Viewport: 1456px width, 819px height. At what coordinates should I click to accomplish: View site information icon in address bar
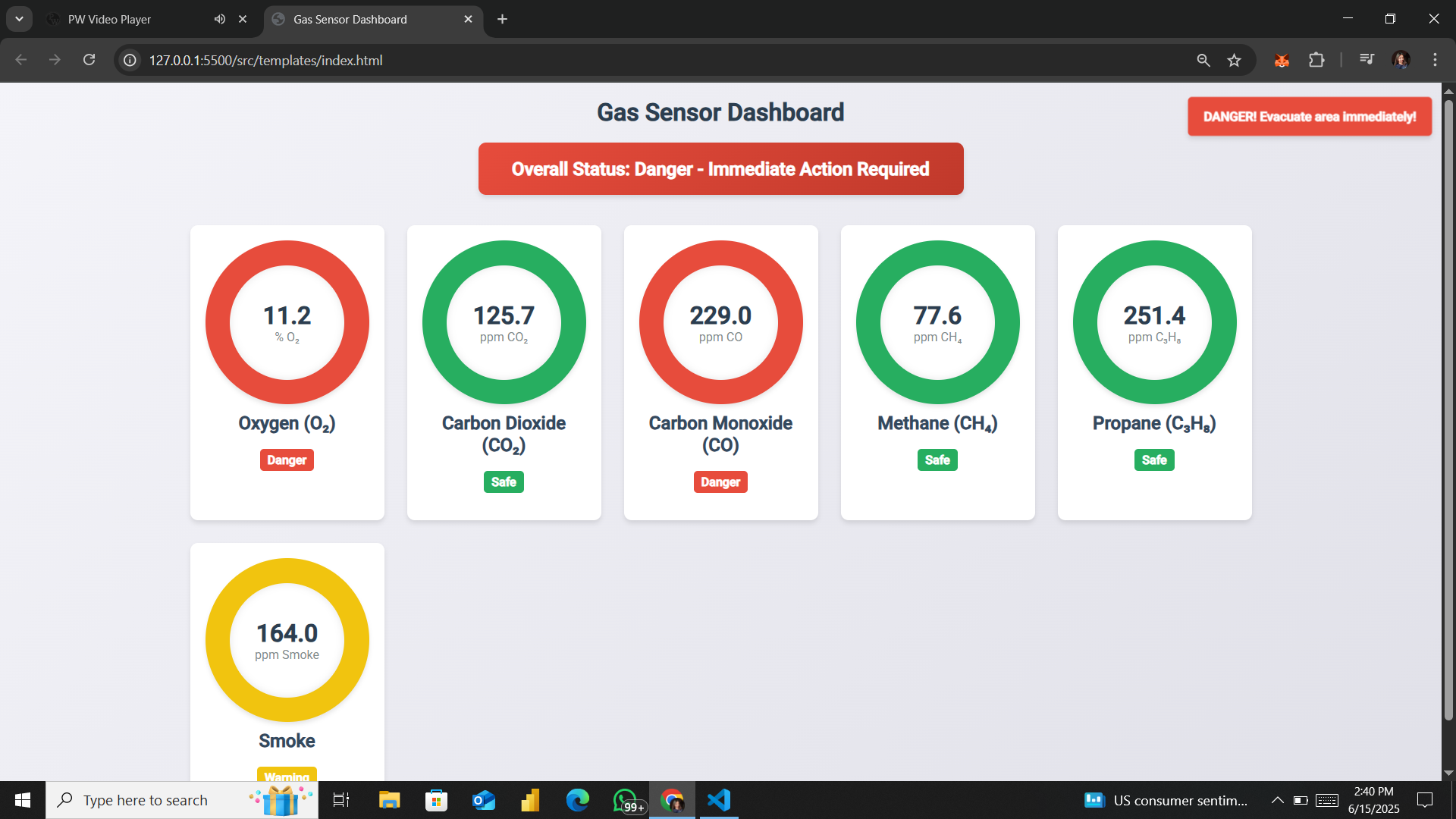(x=130, y=60)
